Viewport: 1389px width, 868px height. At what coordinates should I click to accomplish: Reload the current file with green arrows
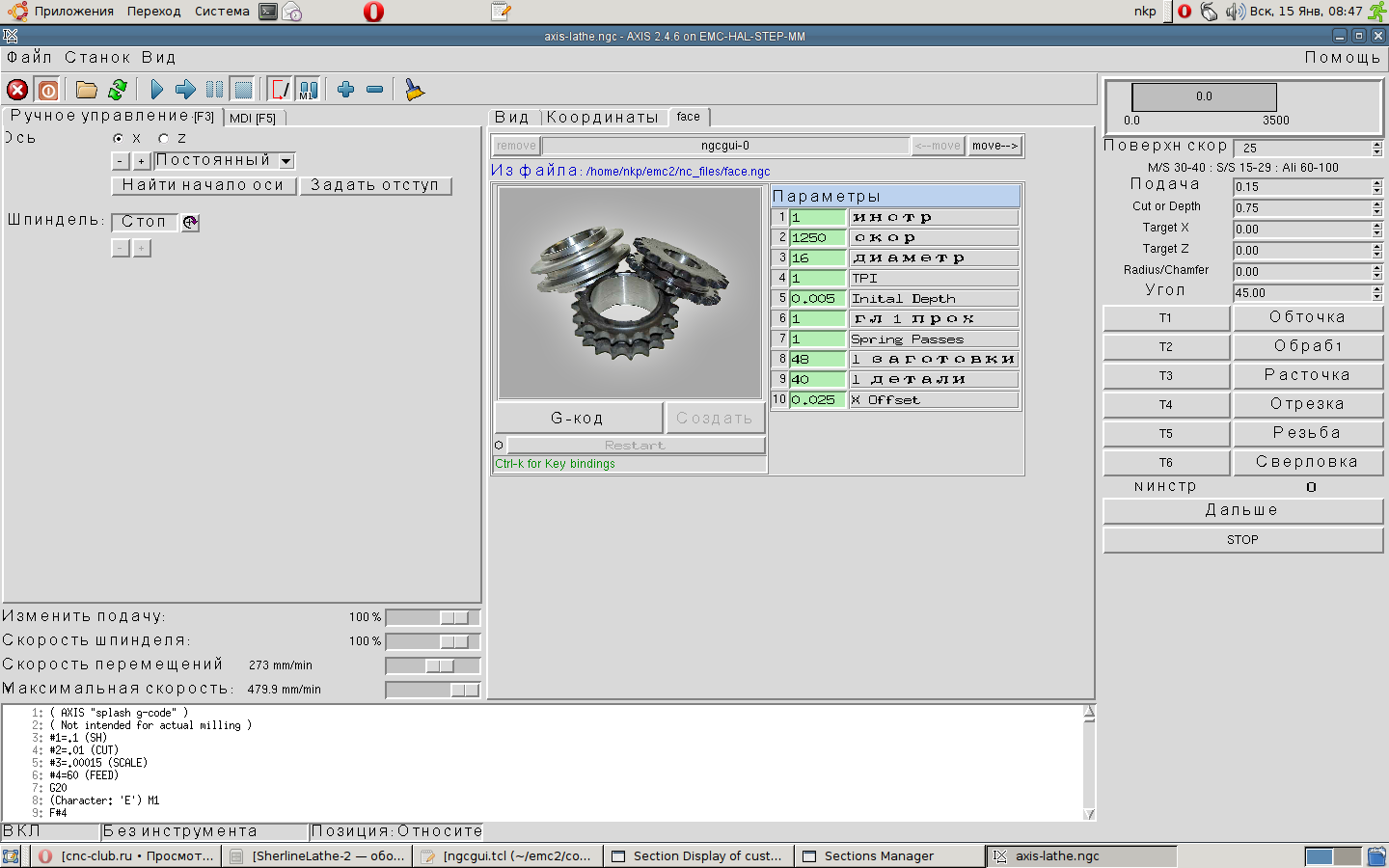coord(118,90)
